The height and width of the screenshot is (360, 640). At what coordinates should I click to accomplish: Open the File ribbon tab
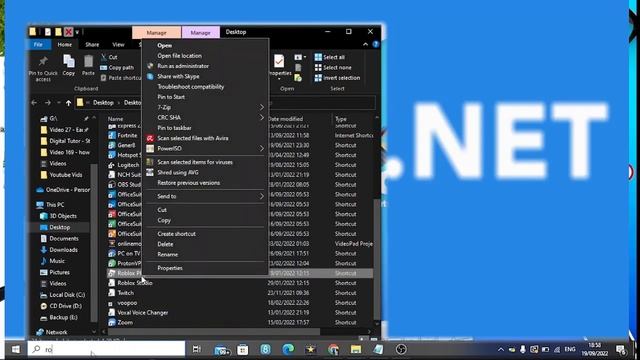pos(38,44)
